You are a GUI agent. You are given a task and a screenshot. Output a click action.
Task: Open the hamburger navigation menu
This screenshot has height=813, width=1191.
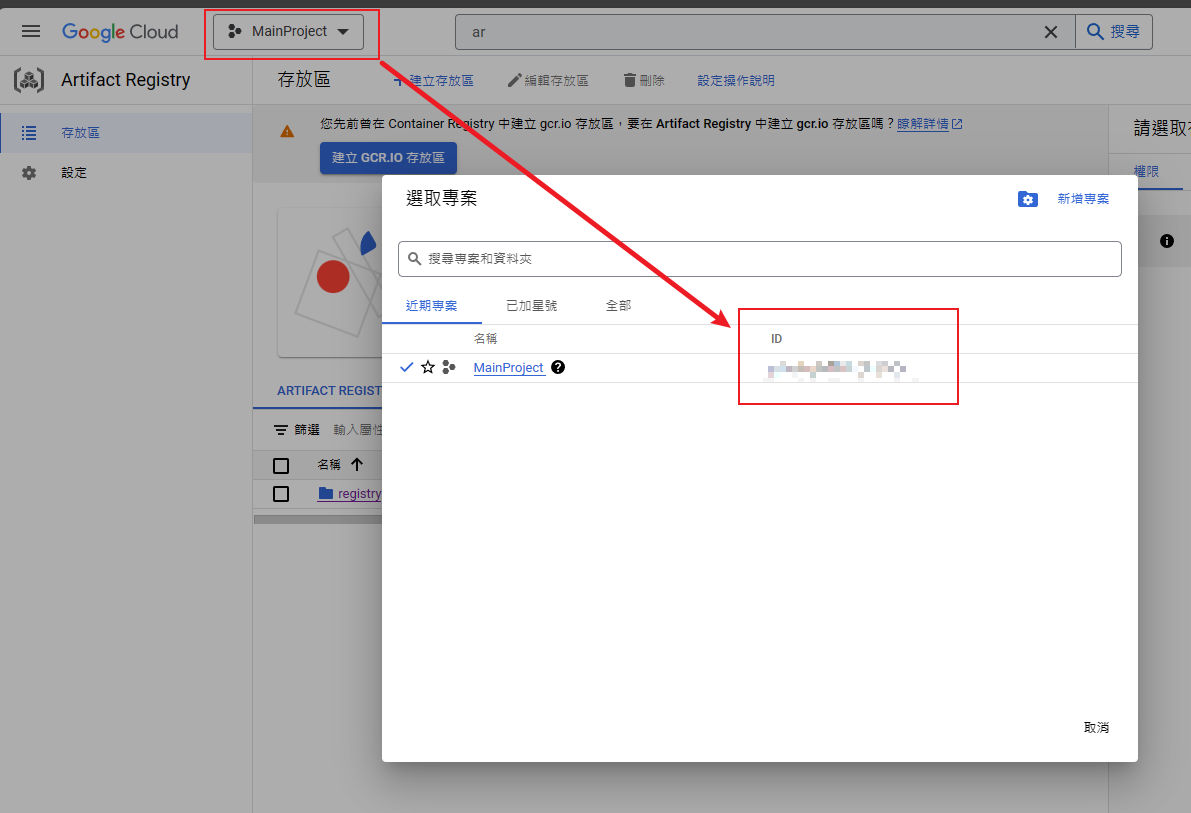coord(31,31)
